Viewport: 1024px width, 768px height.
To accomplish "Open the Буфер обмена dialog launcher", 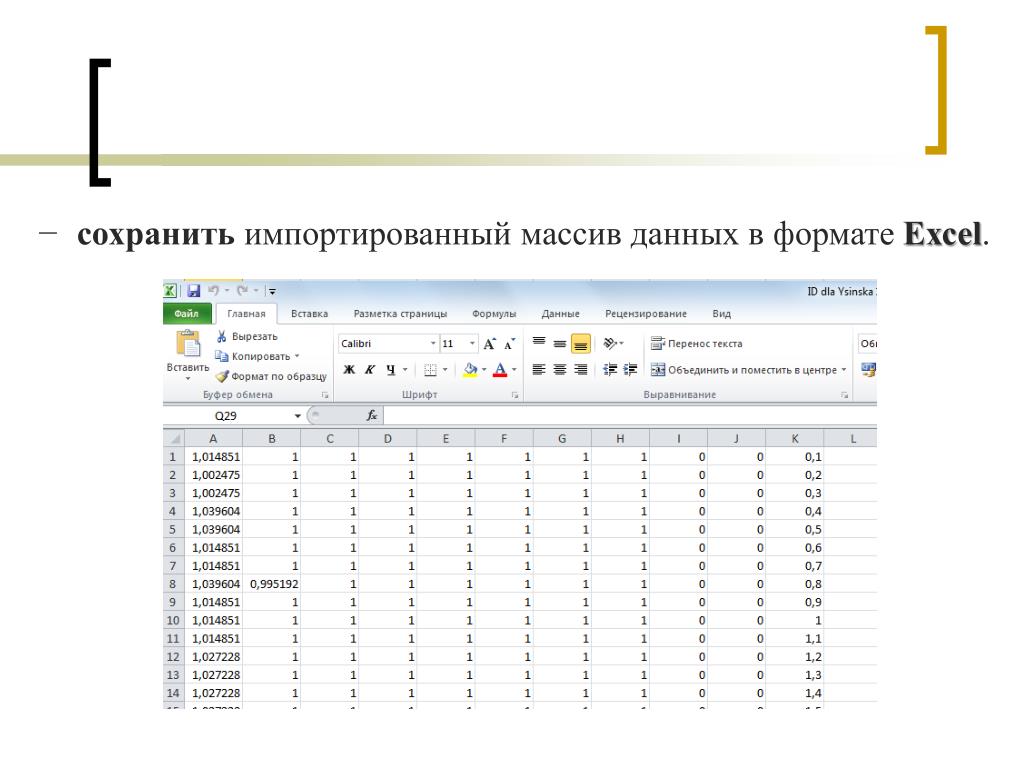I will click(325, 395).
